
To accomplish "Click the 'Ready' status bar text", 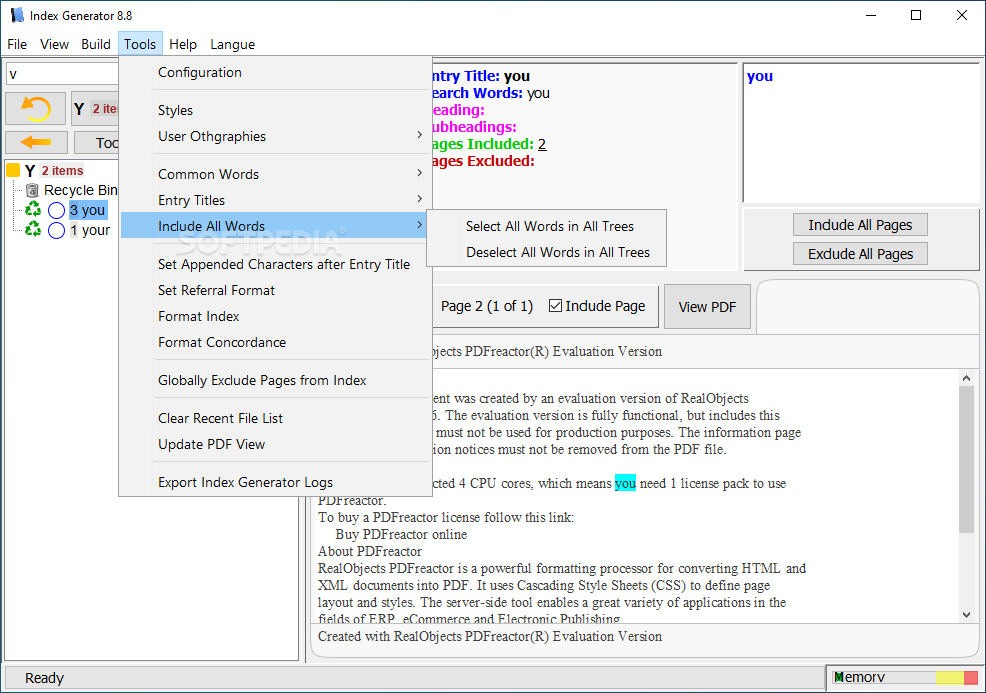I will tap(44, 678).
